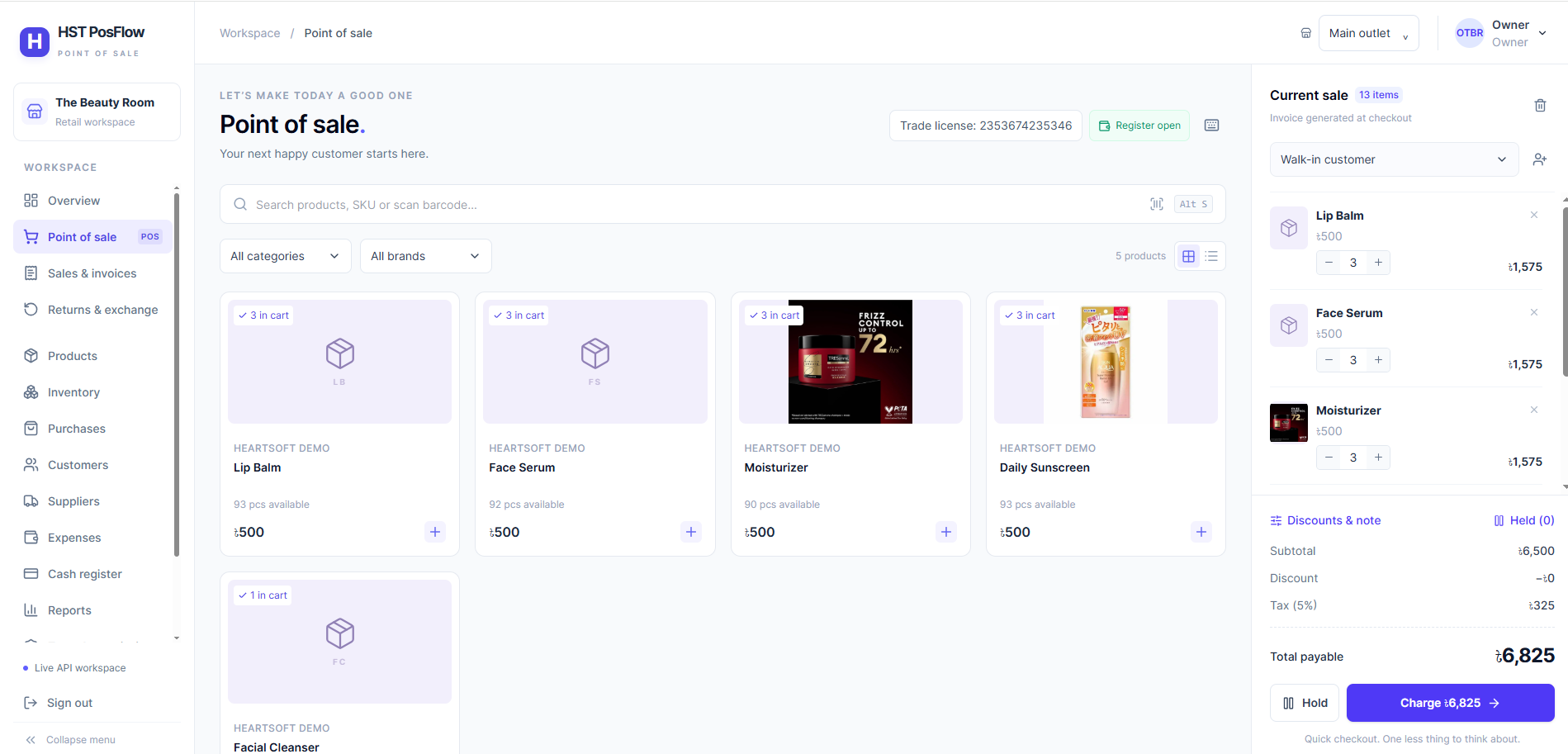The width and height of the screenshot is (1568, 754).
Task: Add Daily Sunscreen to cart via plus
Action: (1201, 532)
